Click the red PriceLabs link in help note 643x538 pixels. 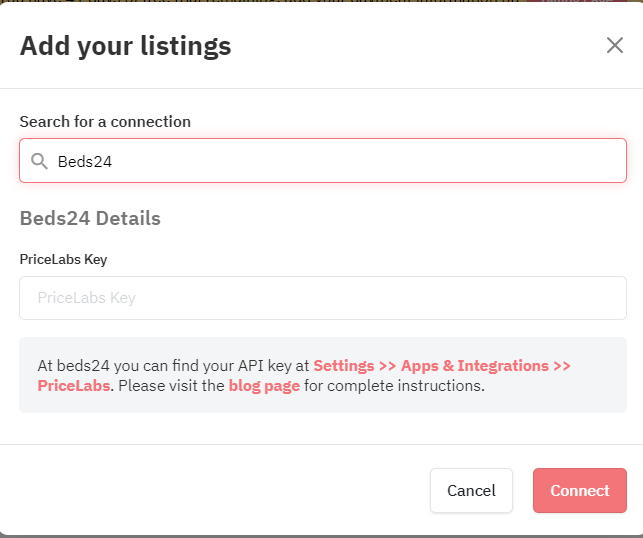73,386
